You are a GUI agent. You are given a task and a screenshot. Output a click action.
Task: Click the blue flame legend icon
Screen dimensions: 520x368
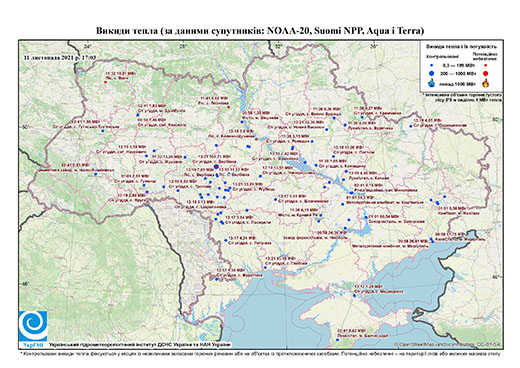click(432, 83)
